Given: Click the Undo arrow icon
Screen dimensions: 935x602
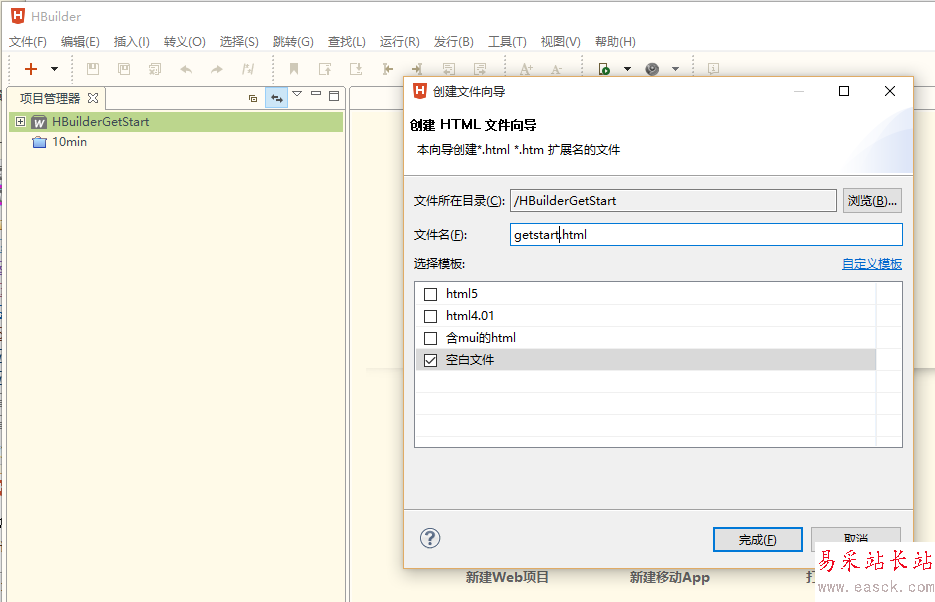Looking at the screenshot, I should (186, 70).
